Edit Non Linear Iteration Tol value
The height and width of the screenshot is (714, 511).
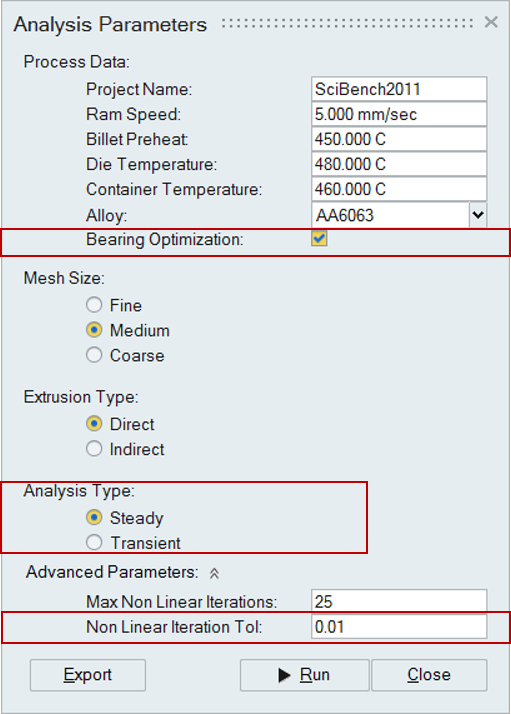coord(399,627)
